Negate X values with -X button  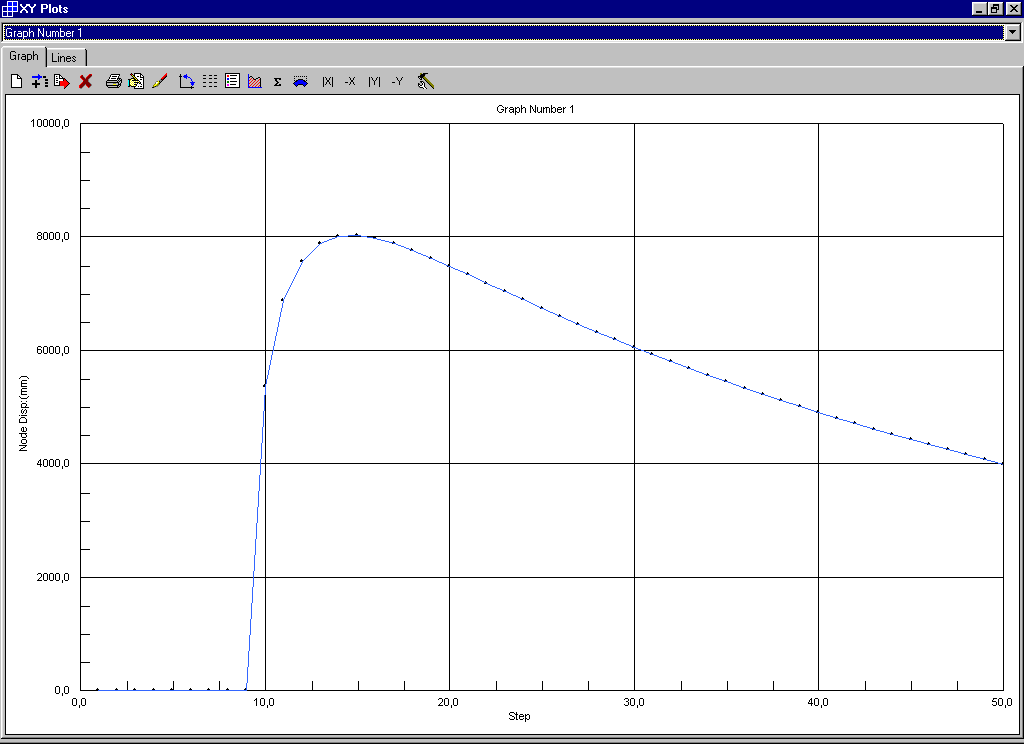point(350,82)
